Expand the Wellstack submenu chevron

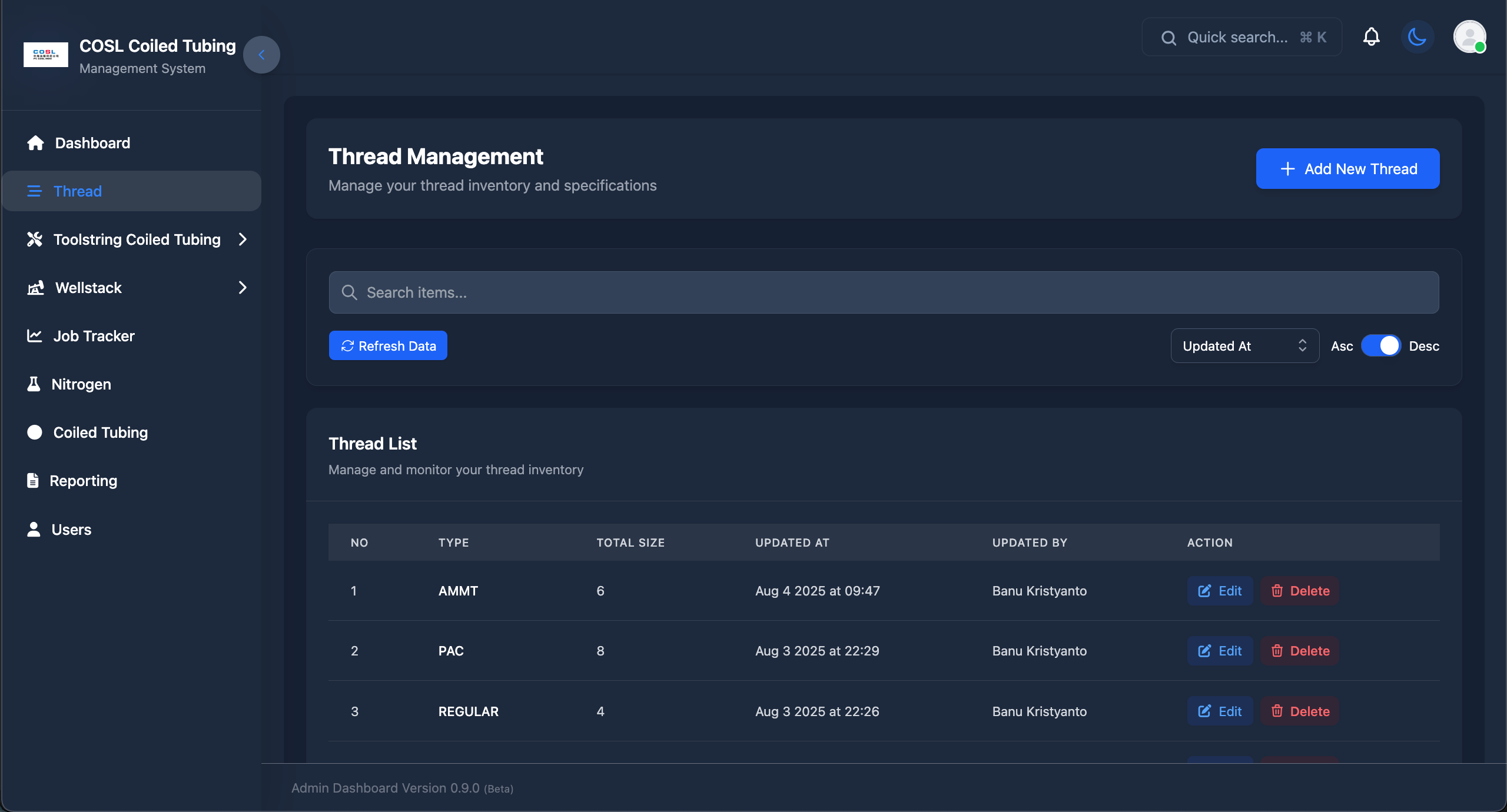(x=243, y=287)
